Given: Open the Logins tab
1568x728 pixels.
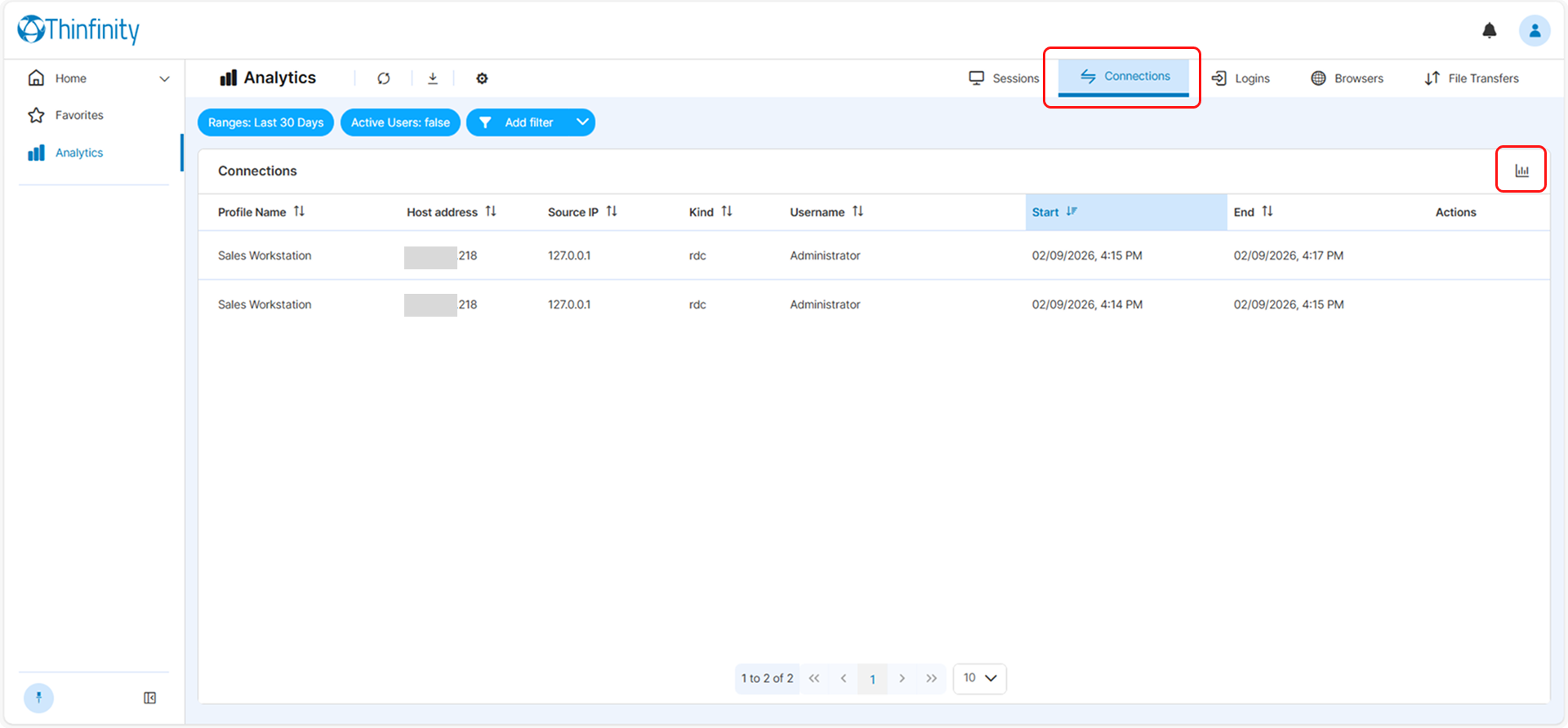Looking at the screenshot, I should [x=1241, y=78].
